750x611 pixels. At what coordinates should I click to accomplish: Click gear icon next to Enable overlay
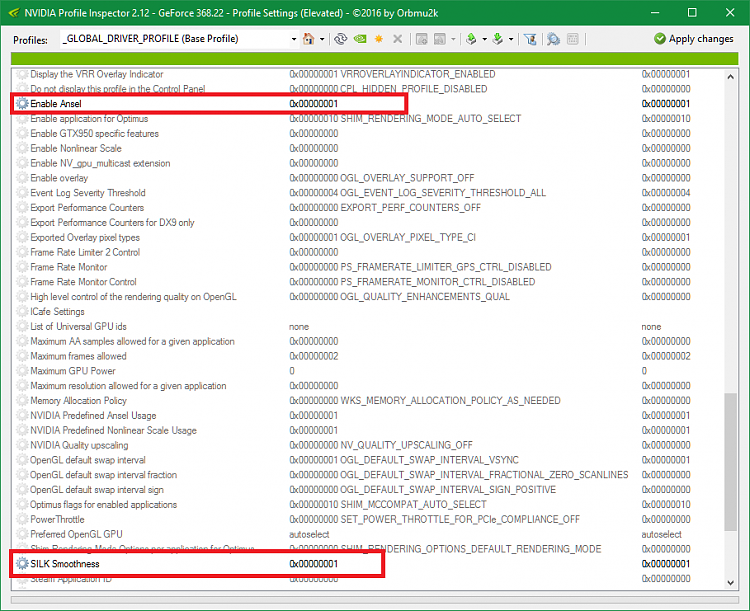pos(22,178)
